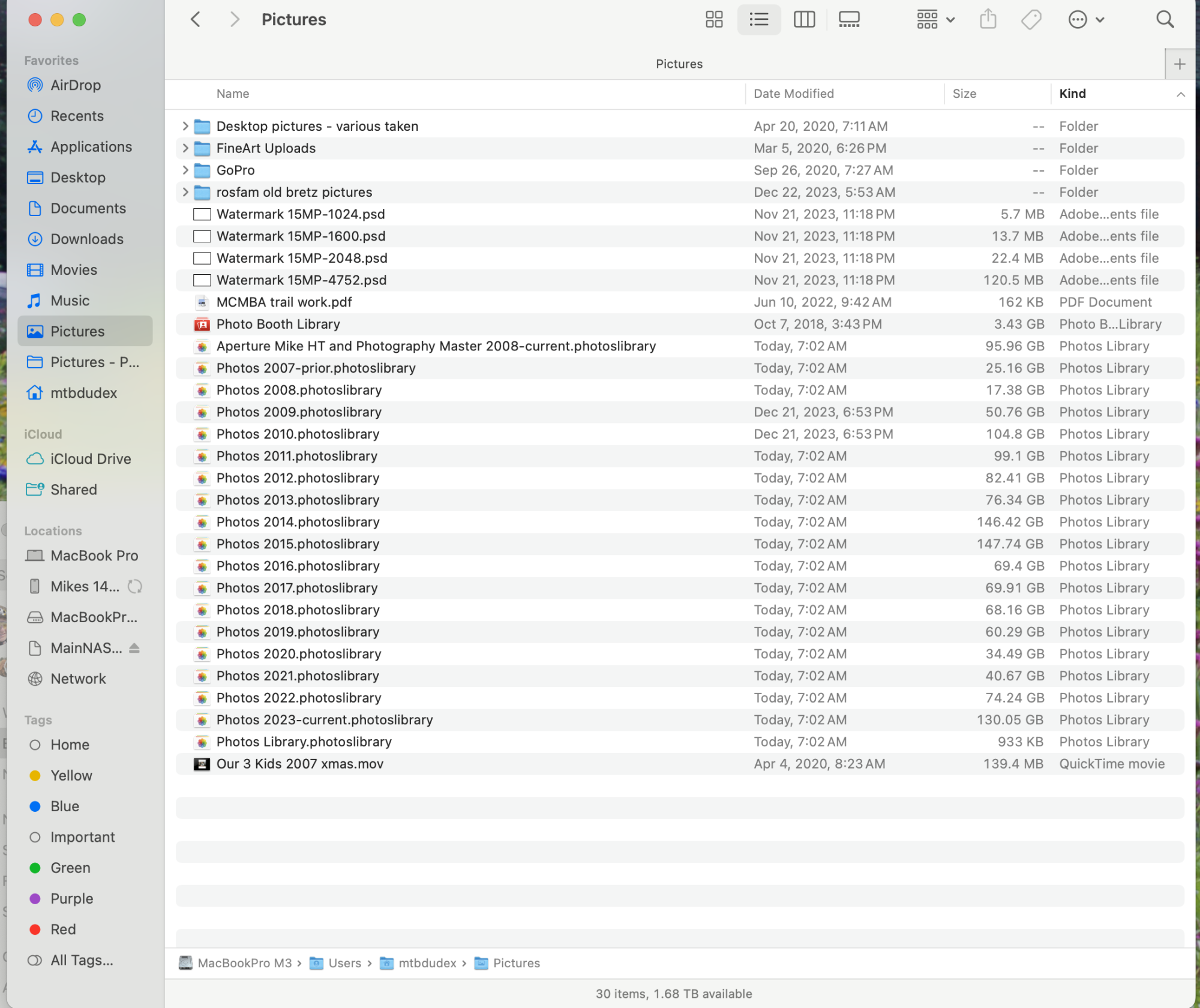This screenshot has width=1200, height=1008.
Task: Expand the FineArt Uploads folder
Action: click(x=185, y=148)
